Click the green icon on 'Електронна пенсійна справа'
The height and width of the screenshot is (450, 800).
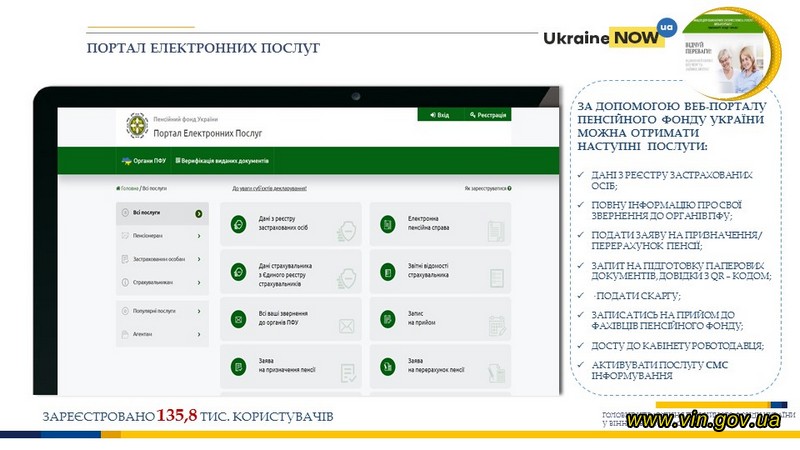[388, 224]
